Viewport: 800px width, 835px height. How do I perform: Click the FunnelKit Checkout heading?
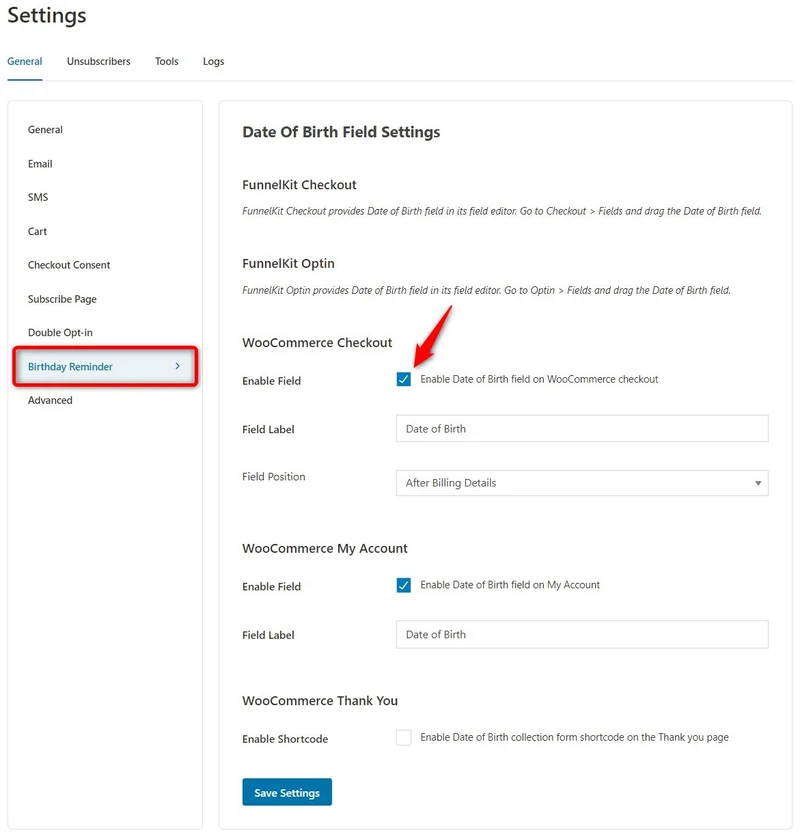coord(299,185)
